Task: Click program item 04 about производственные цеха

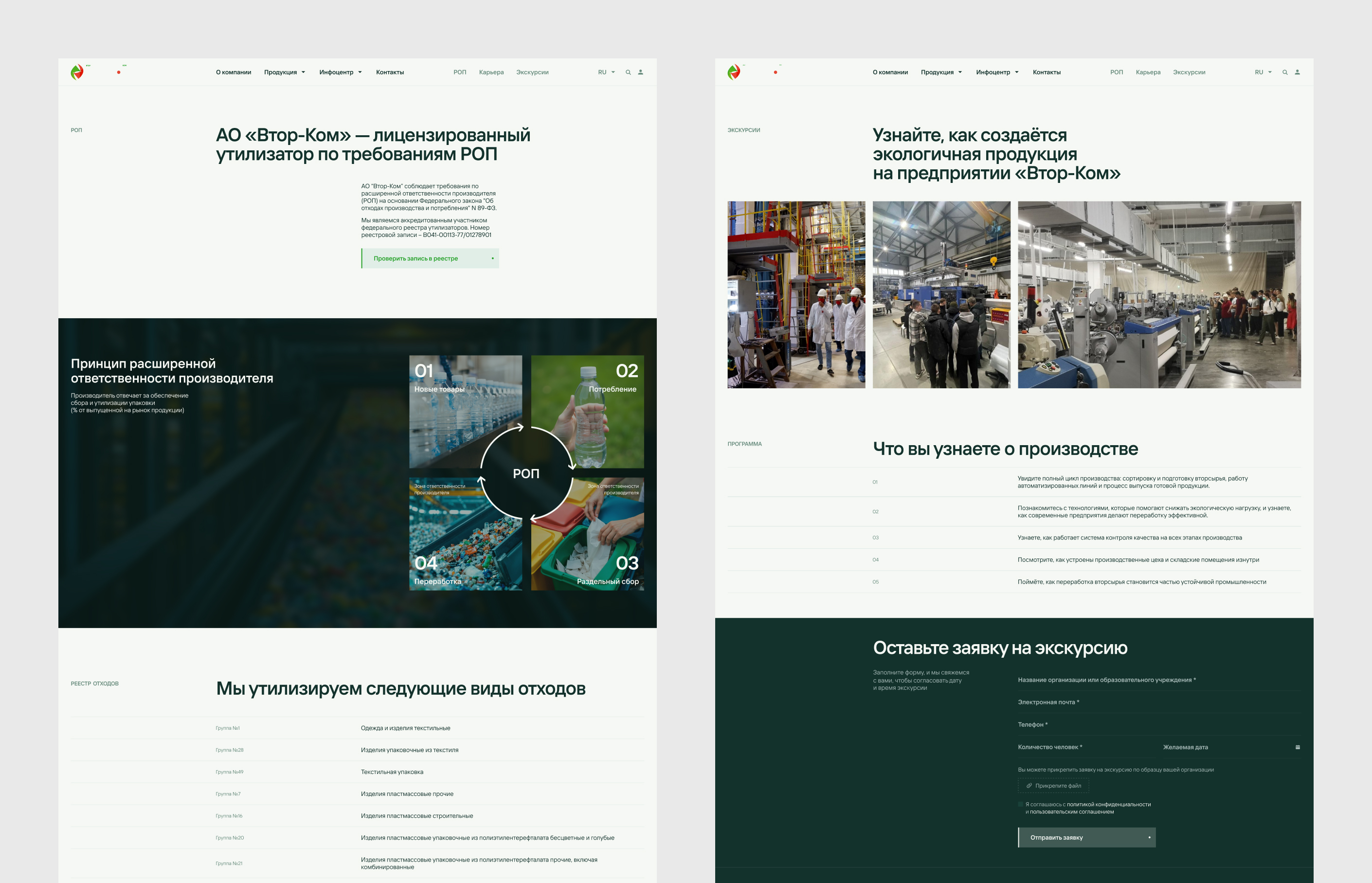Action: (x=1014, y=559)
